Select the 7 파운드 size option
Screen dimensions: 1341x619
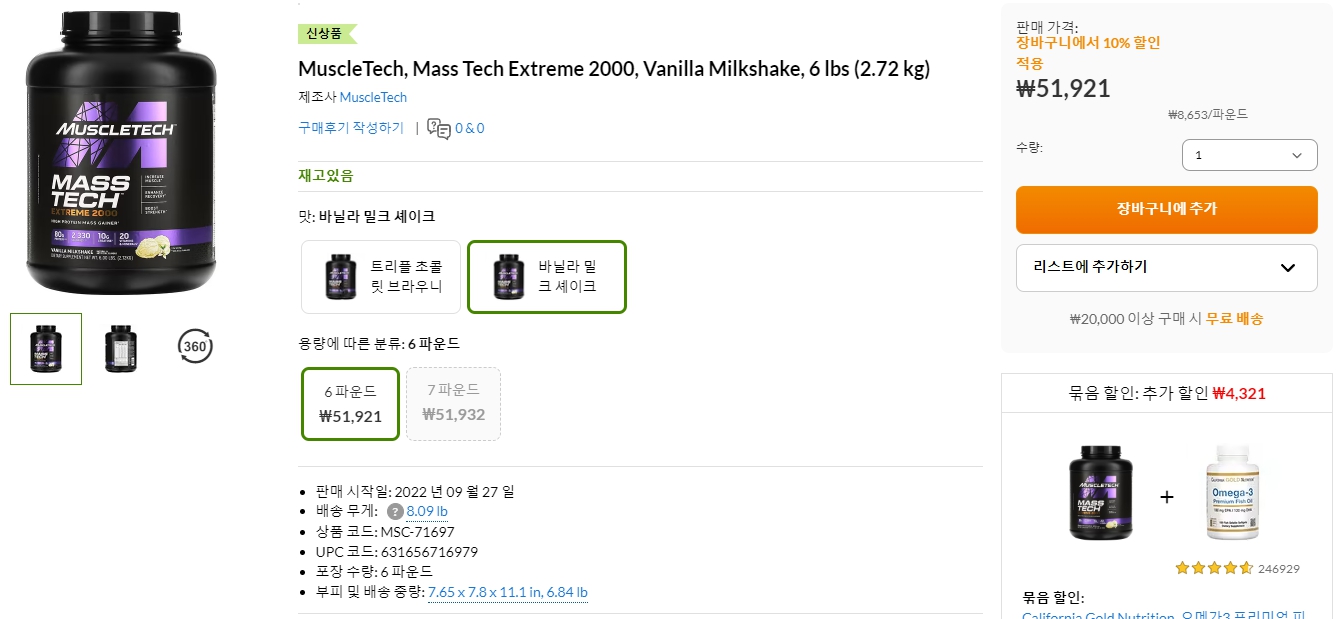[x=453, y=403]
